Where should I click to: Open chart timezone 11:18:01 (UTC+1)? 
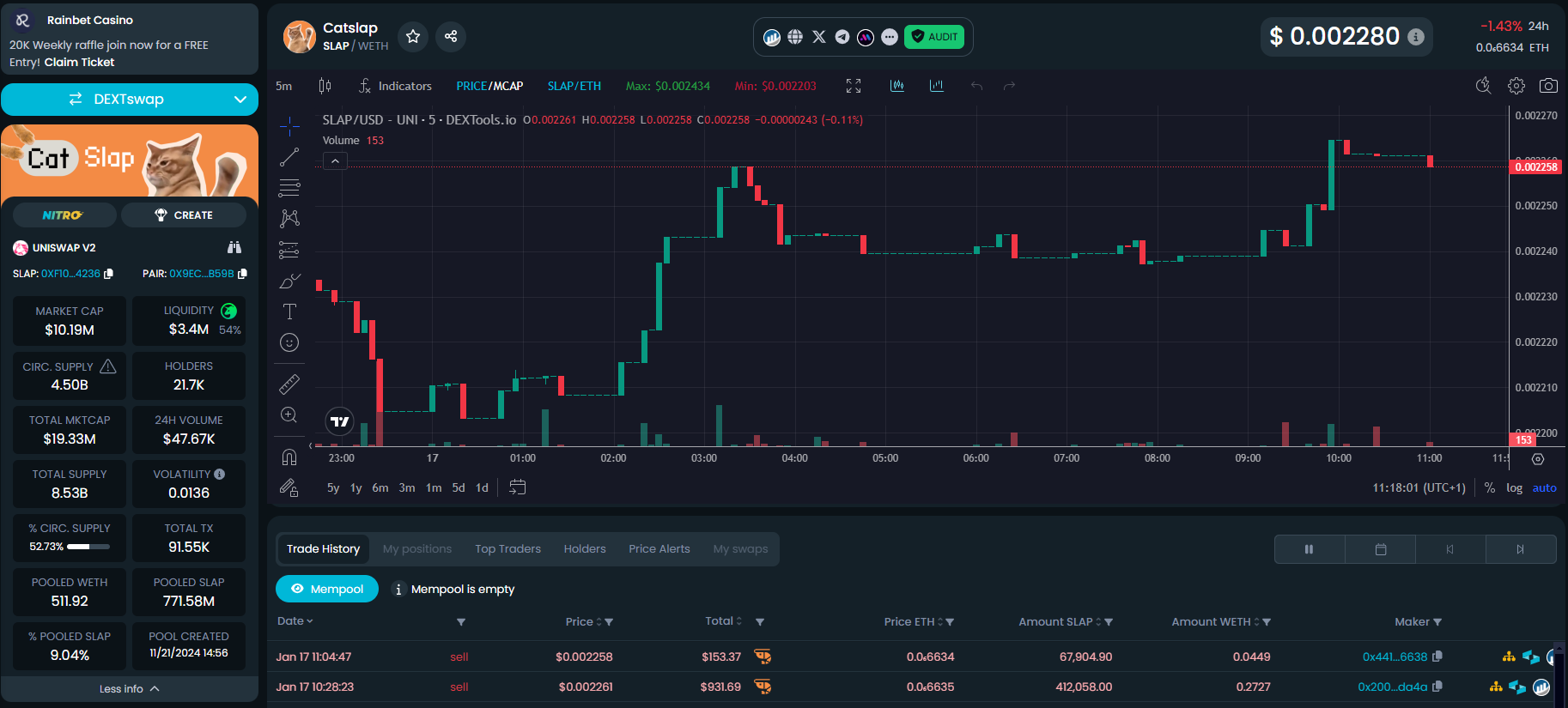(1419, 487)
